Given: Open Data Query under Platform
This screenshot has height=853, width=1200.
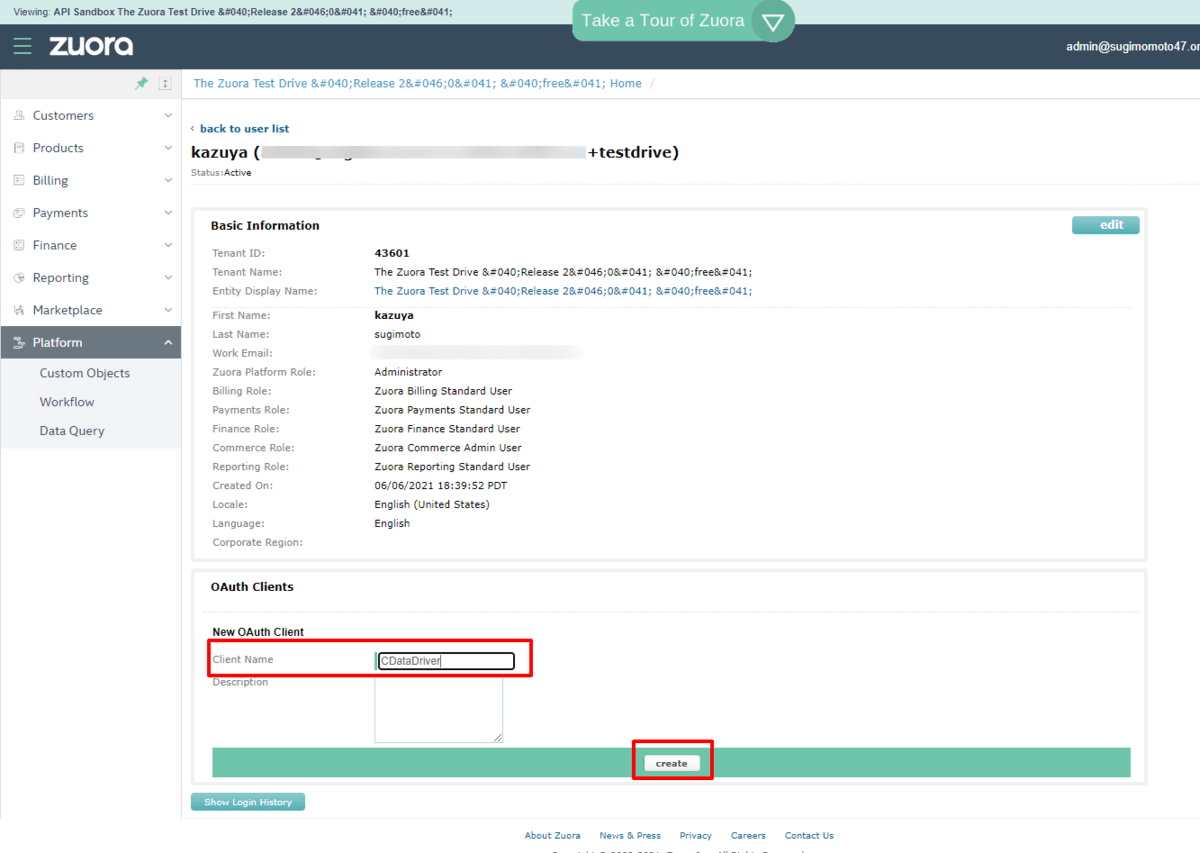Looking at the screenshot, I should pyautogui.click(x=72, y=431).
